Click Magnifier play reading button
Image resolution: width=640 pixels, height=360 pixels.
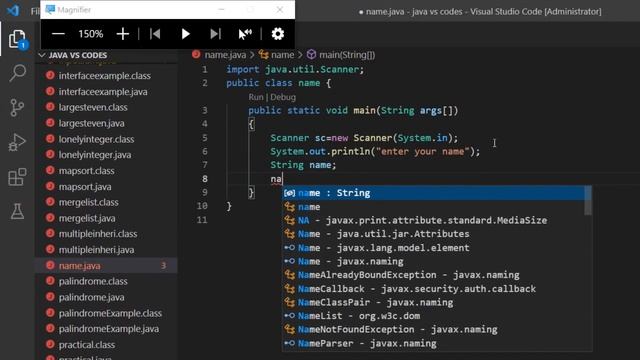(185, 34)
